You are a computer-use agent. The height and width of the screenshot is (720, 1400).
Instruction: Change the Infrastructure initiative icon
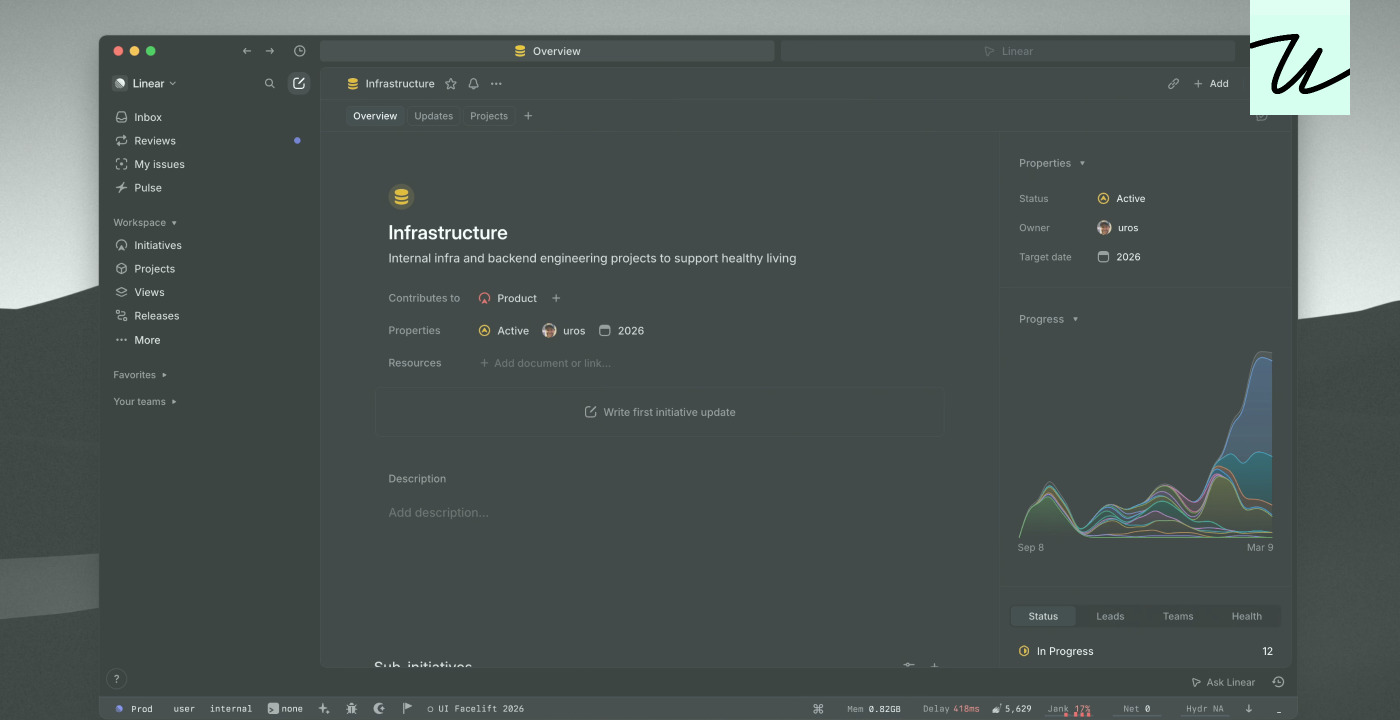(x=401, y=197)
